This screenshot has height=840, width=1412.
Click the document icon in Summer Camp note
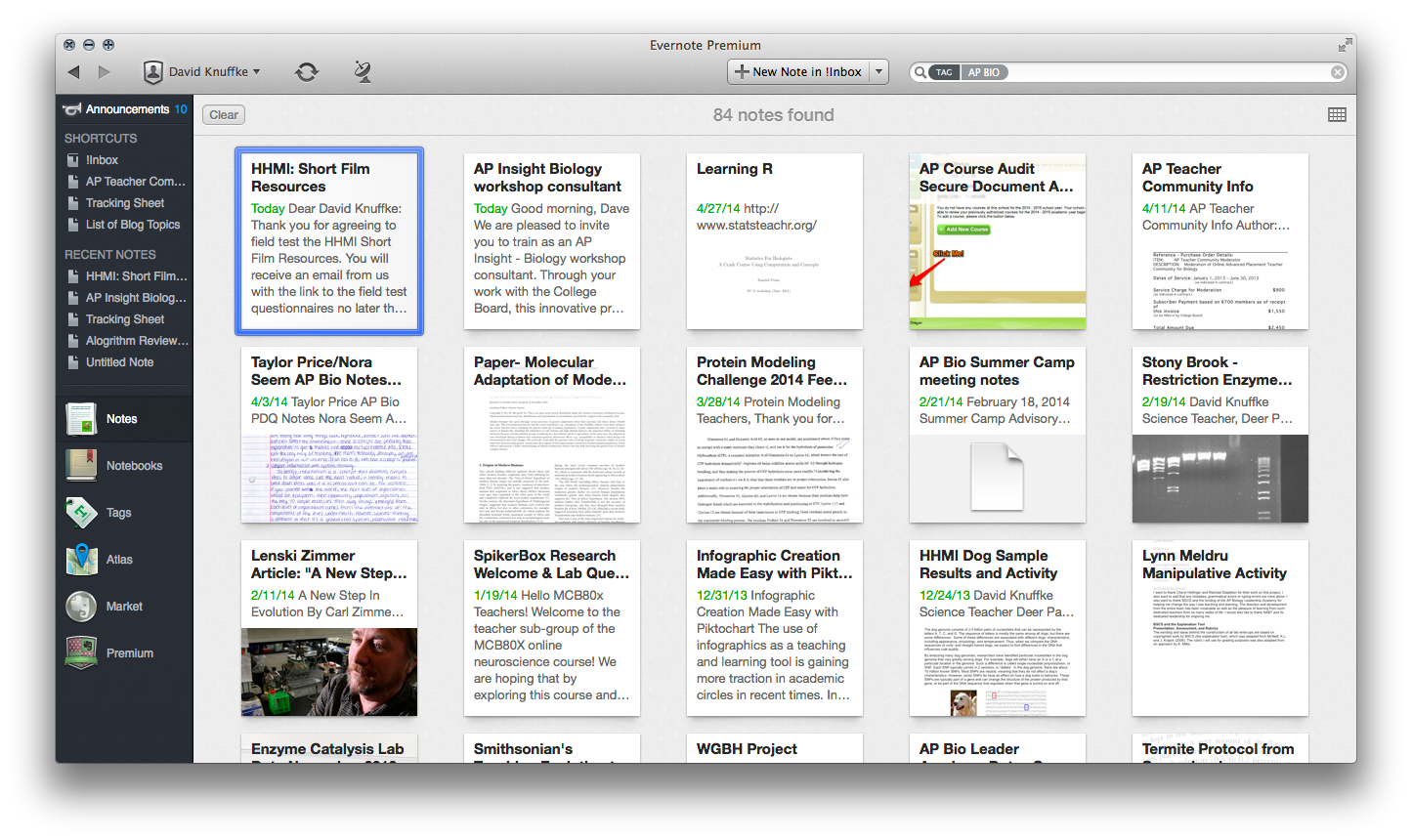click(x=997, y=477)
